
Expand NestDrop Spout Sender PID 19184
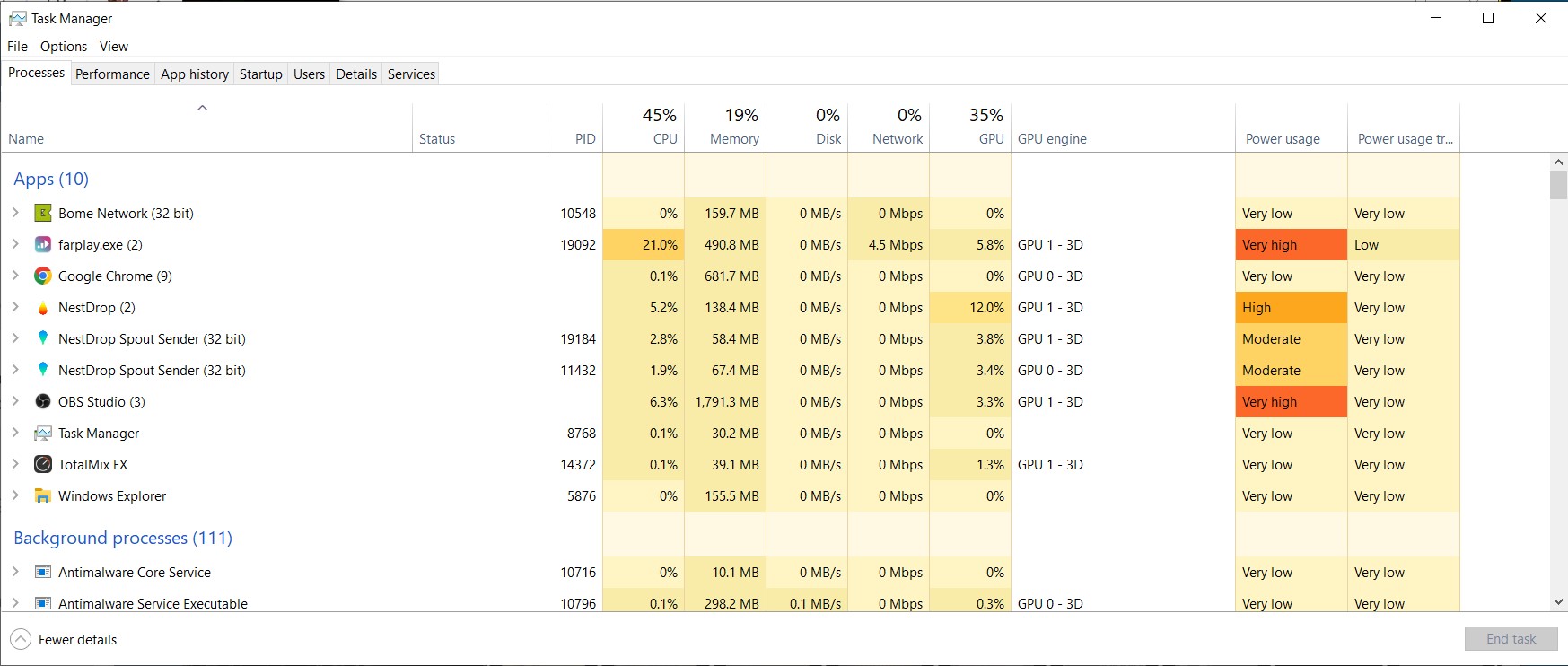(x=15, y=338)
